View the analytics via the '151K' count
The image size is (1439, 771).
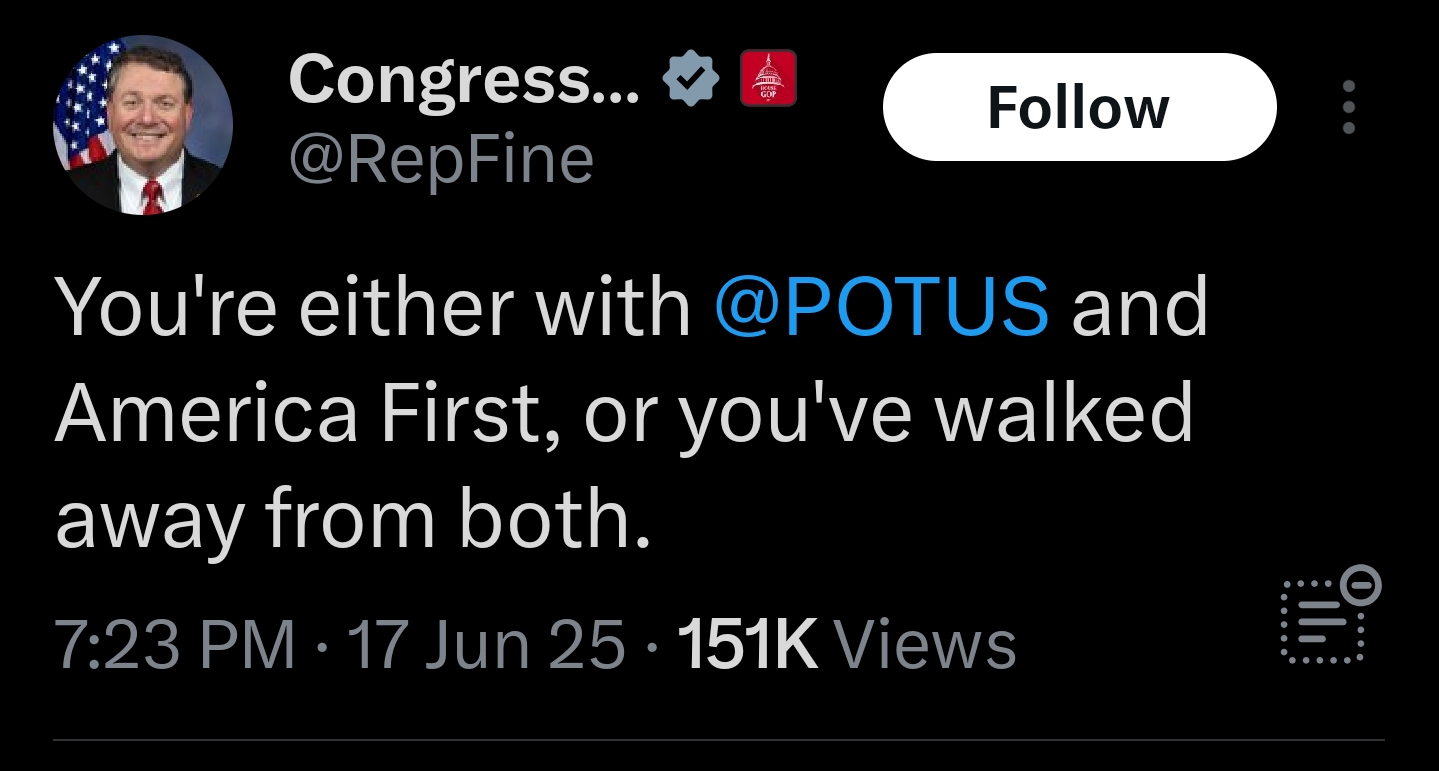[x=747, y=645]
